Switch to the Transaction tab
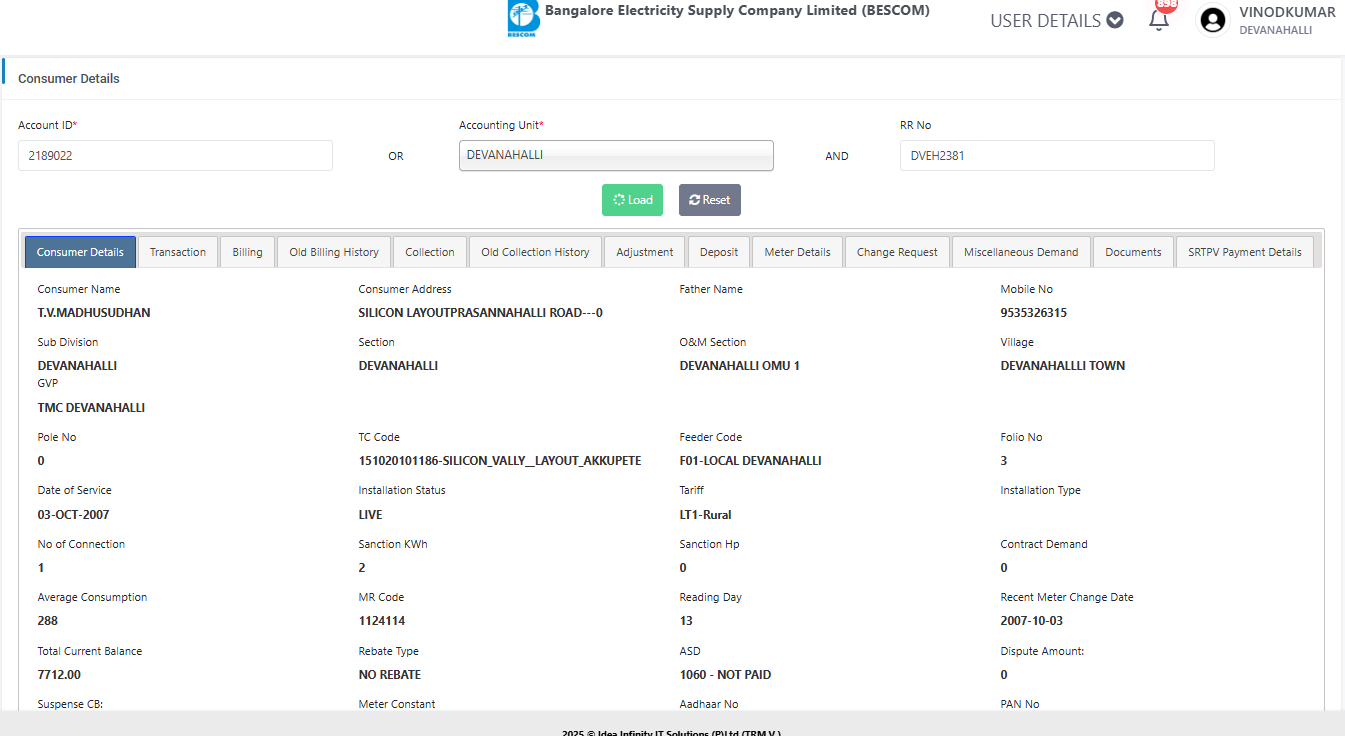 click(x=178, y=252)
